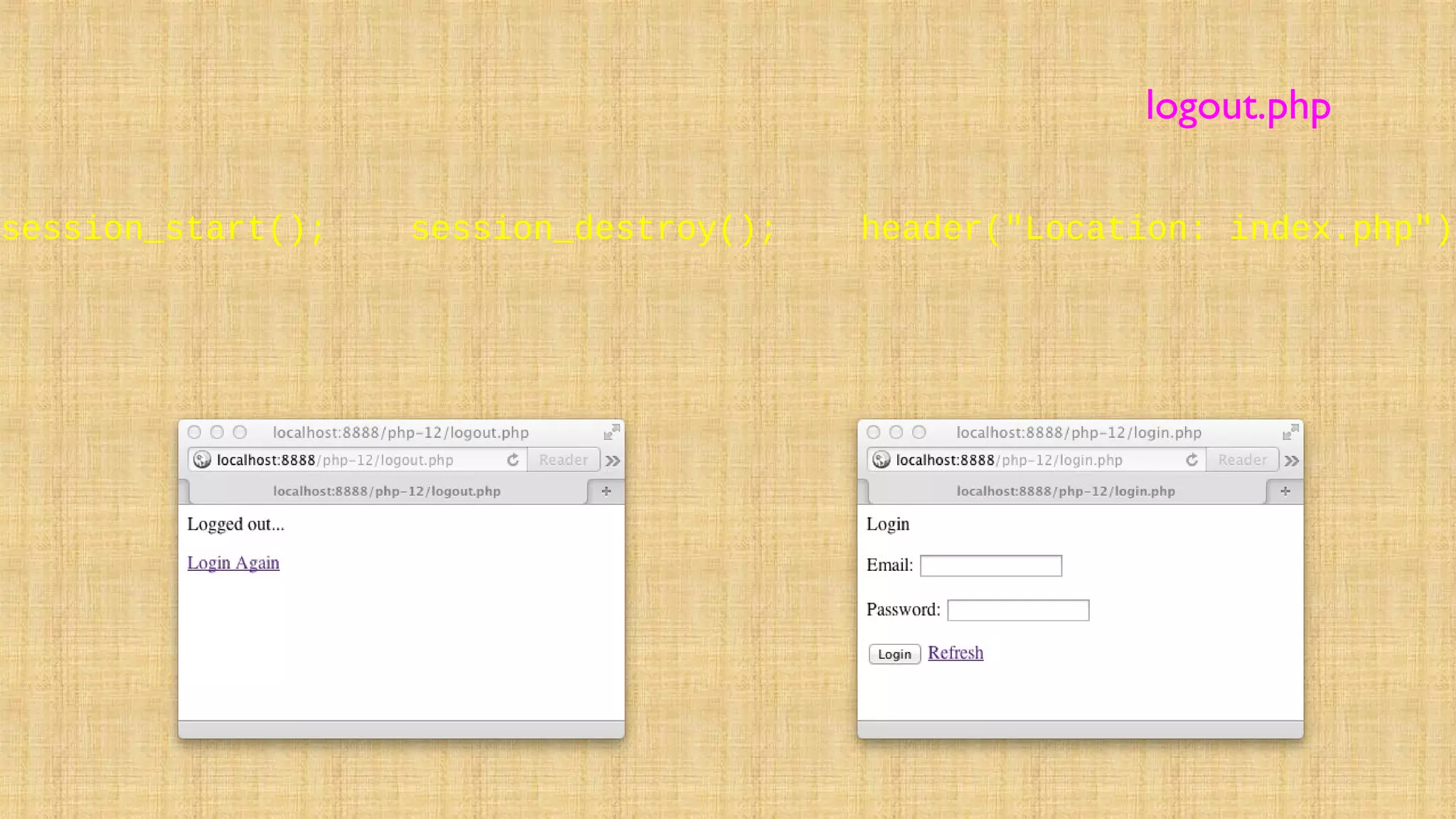Click Reader button in login.php window
Viewport: 1456px width, 819px height.
tap(1242, 460)
